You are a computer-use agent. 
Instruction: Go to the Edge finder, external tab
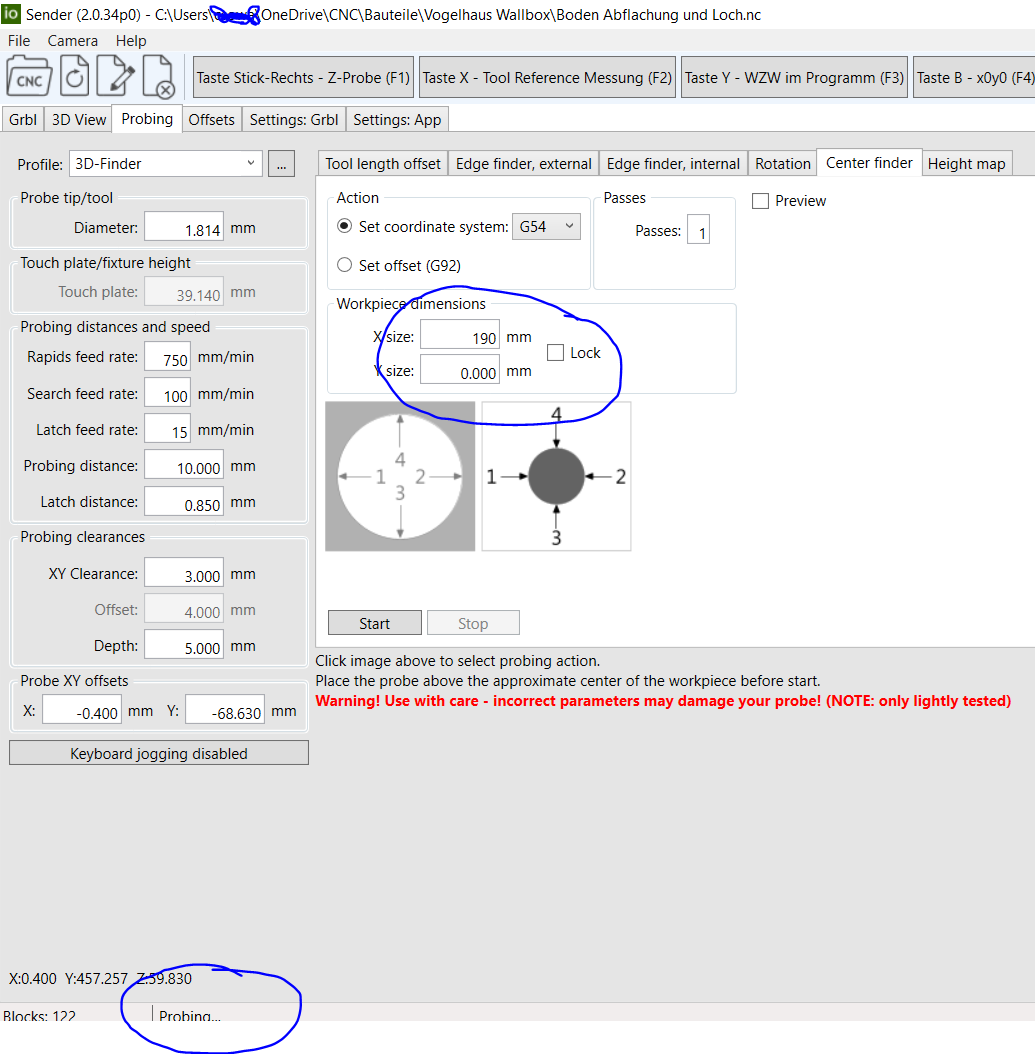pos(523,164)
